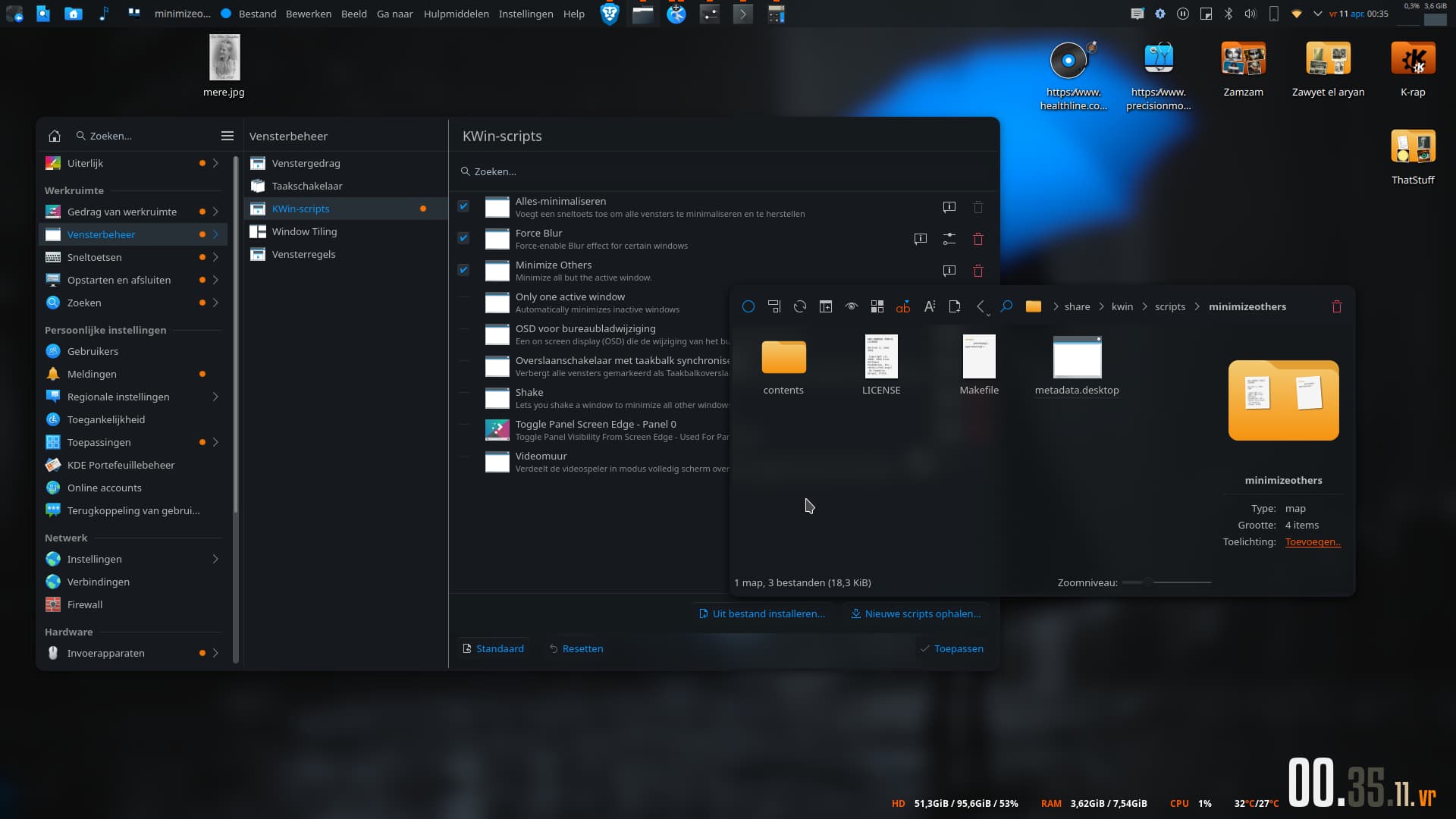Click the refresh icon in file manager toolbar
The image size is (1456, 819).
(x=800, y=306)
